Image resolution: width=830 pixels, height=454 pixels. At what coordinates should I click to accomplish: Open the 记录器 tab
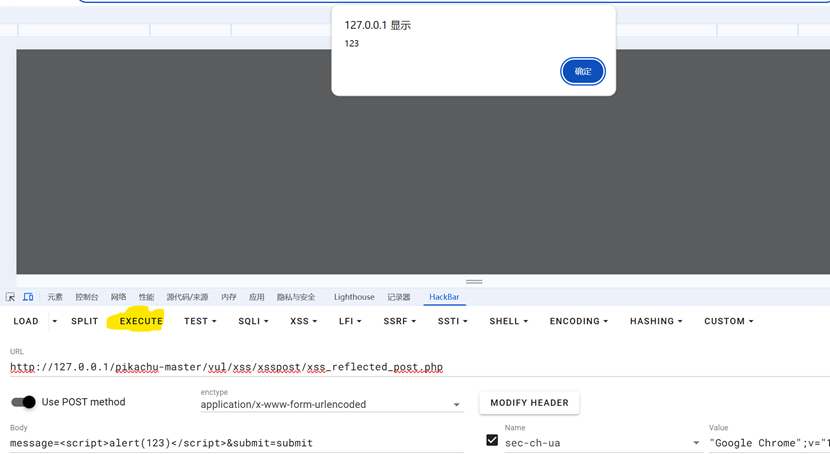click(399, 297)
